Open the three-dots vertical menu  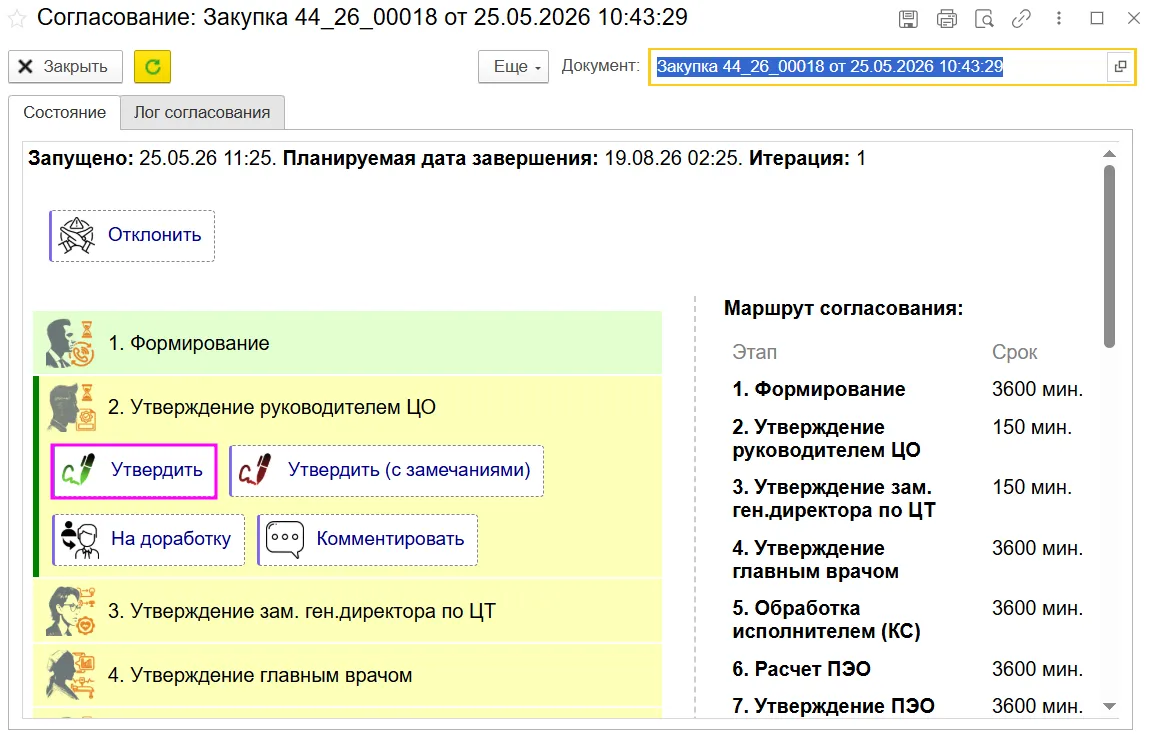pyautogui.click(x=1058, y=18)
